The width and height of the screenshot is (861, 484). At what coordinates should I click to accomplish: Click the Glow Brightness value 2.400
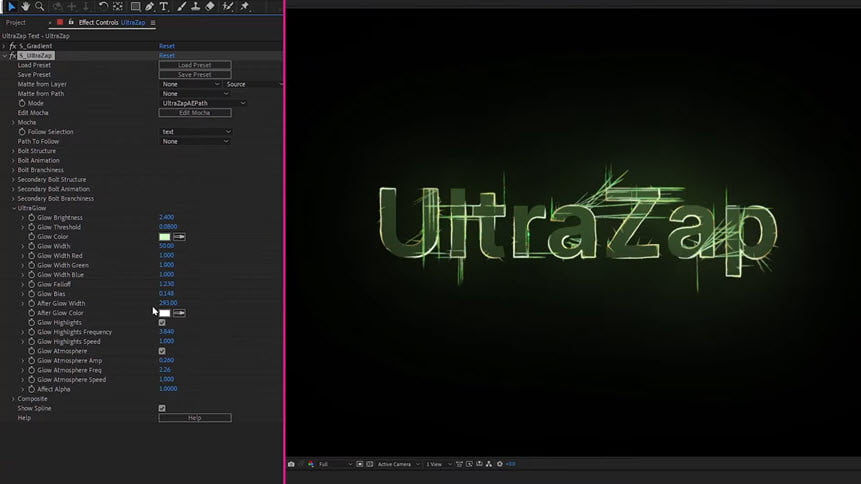pos(166,218)
